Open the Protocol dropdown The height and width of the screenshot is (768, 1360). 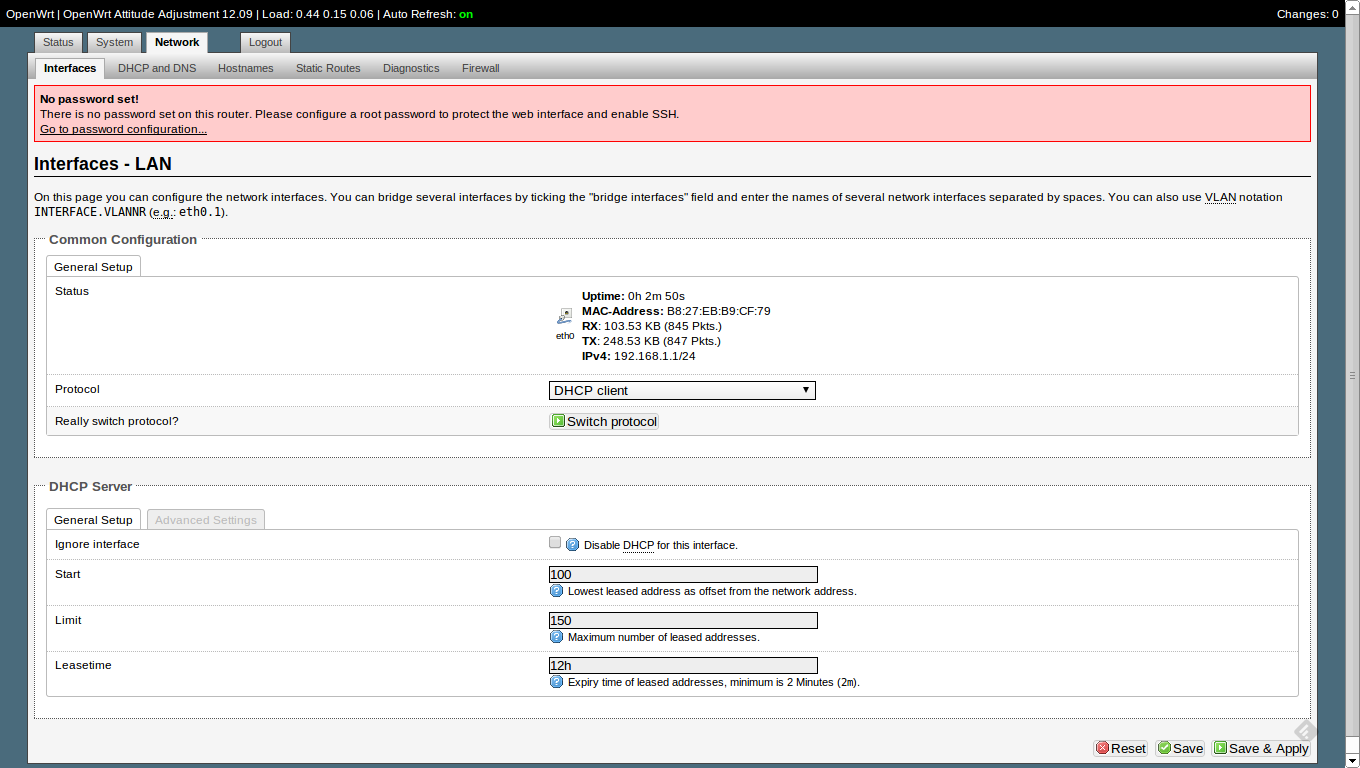(x=682, y=390)
